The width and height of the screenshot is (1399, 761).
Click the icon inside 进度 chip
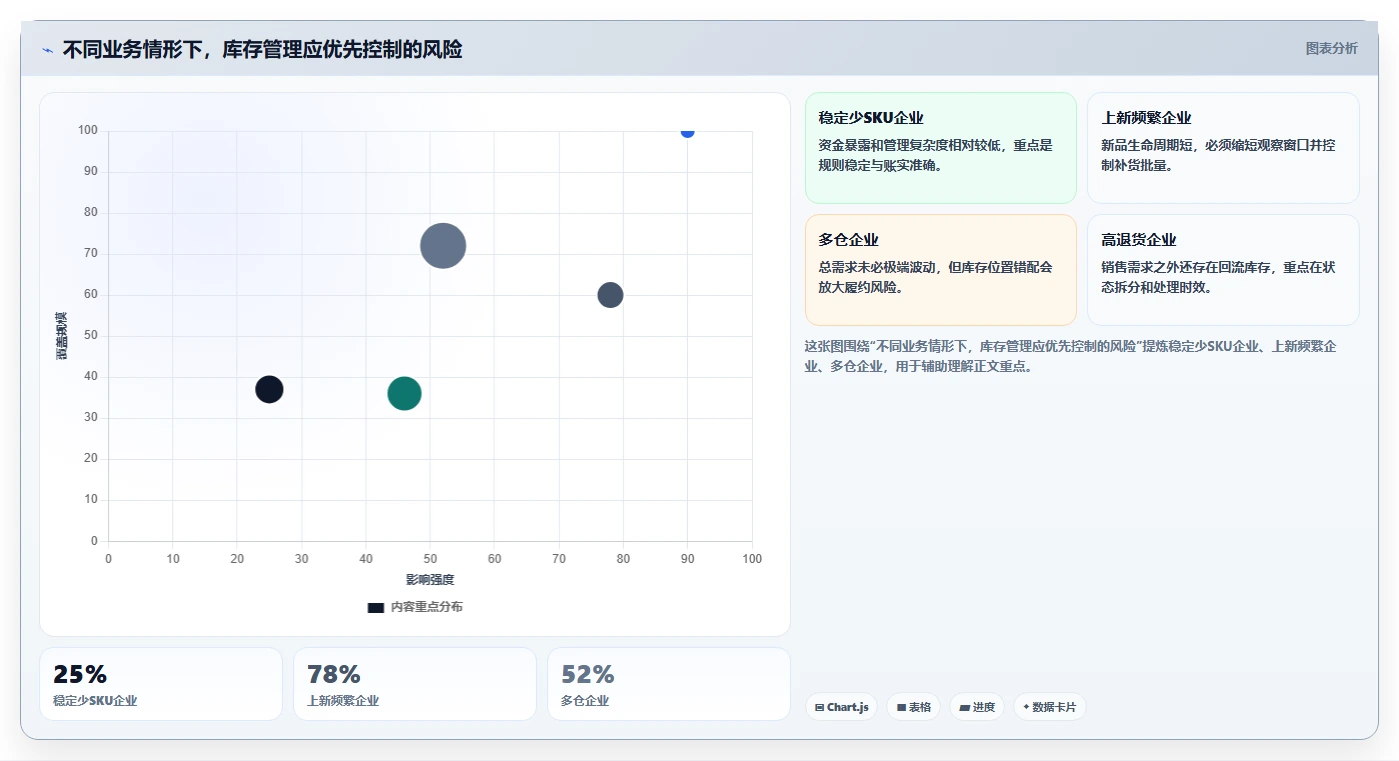click(964, 707)
